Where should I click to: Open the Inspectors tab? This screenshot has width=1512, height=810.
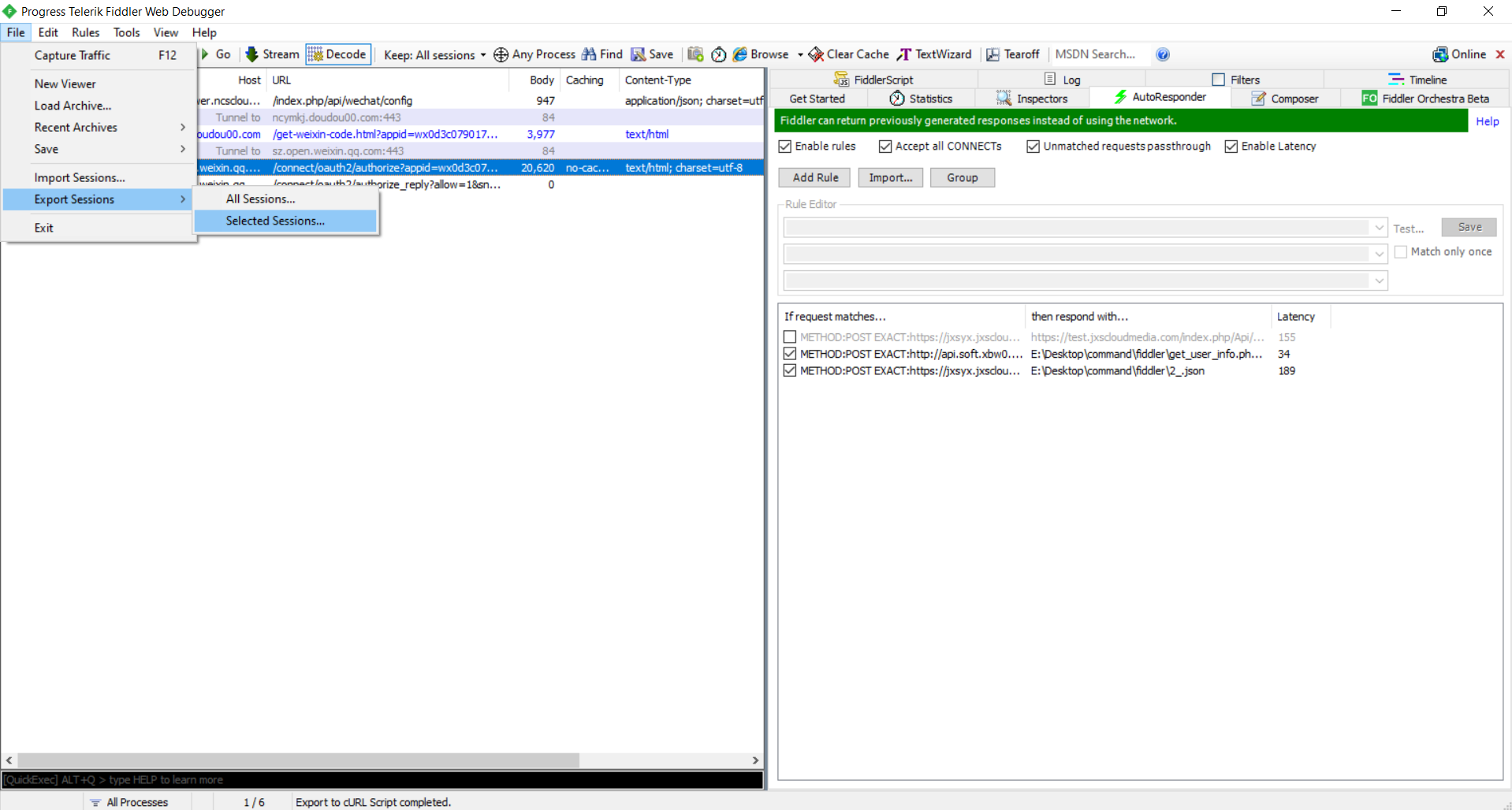click(1032, 98)
